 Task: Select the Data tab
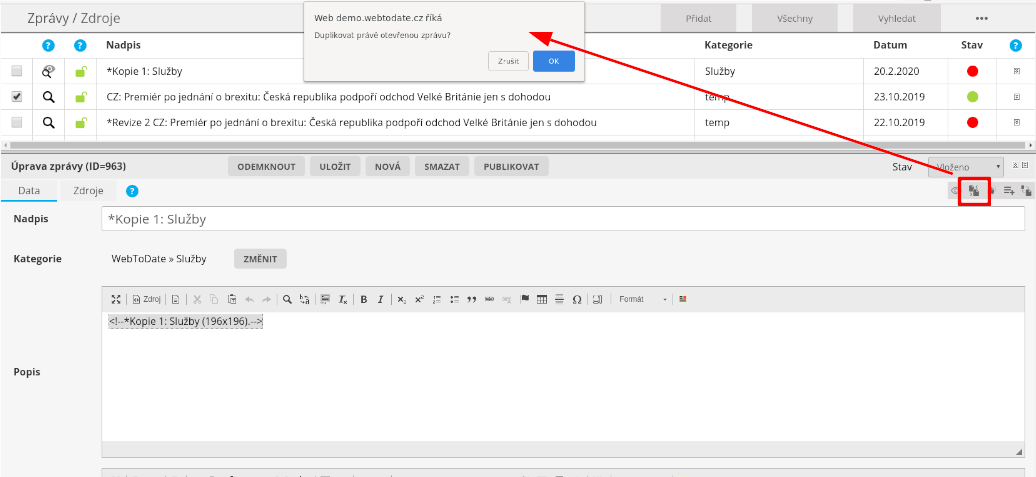(x=29, y=190)
